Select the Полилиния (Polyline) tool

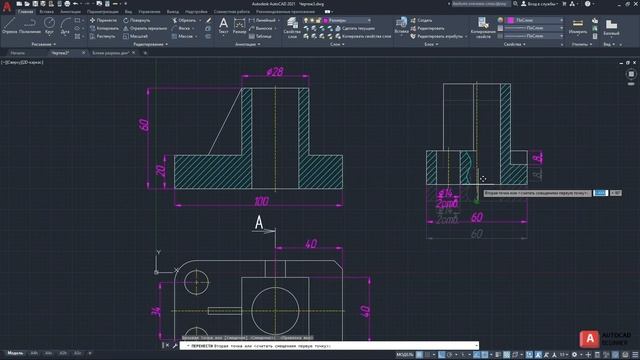click(29, 25)
